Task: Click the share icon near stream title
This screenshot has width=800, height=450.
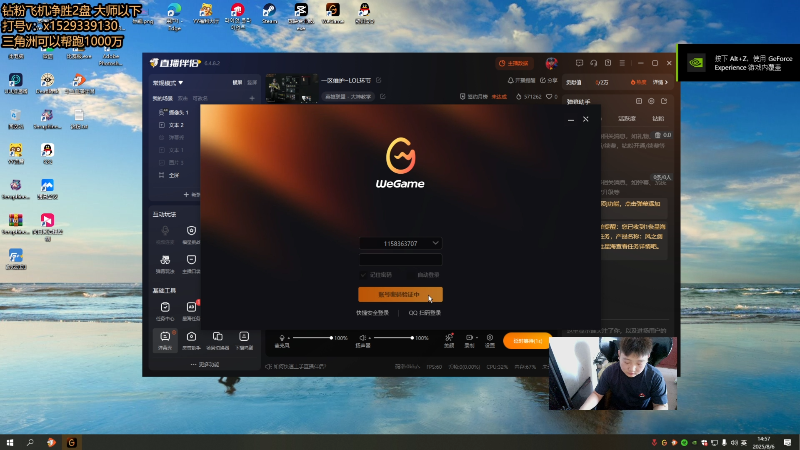Action: tap(543, 81)
